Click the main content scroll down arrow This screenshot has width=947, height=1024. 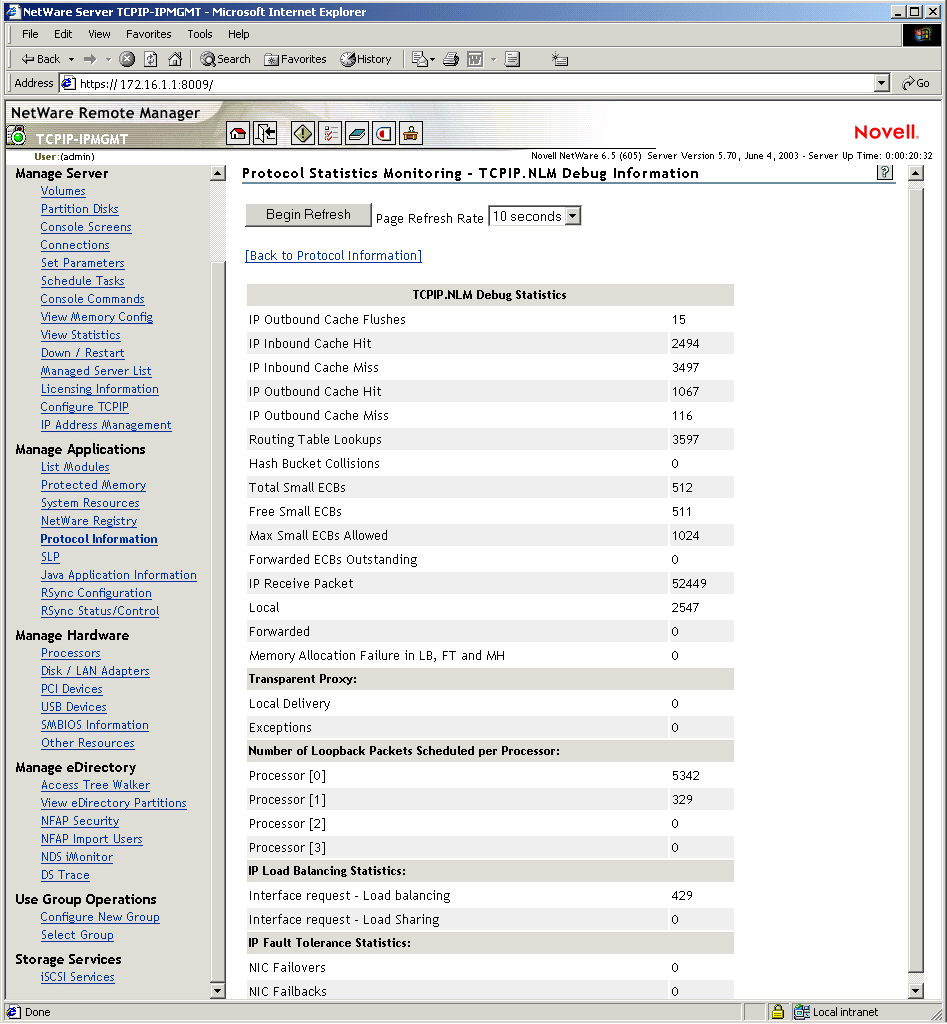click(x=916, y=991)
